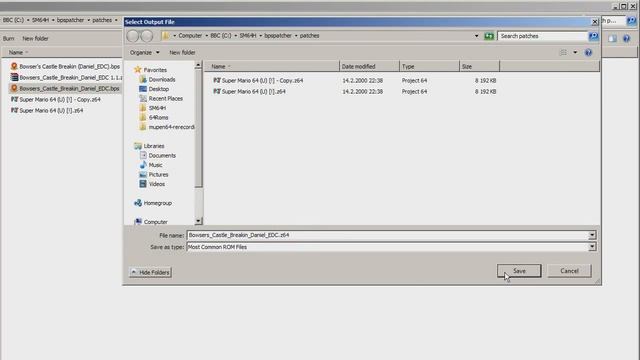Click New folder in the dialog toolbar
This screenshot has height=360, width=640.
[182, 53]
